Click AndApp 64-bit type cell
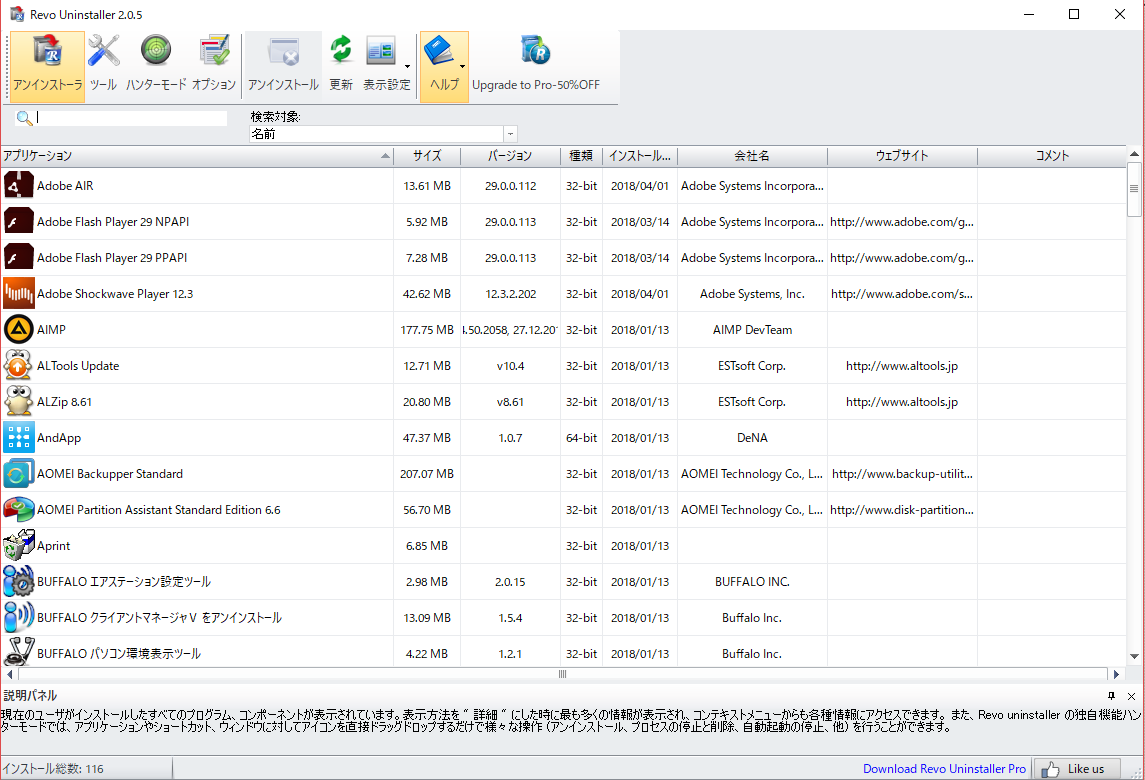The image size is (1145, 780). (x=581, y=437)
